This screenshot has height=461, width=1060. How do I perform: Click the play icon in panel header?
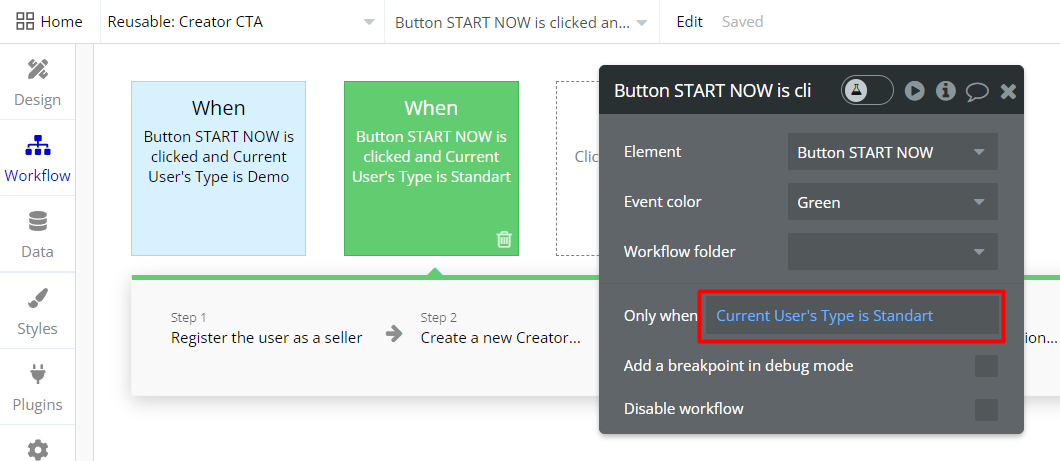click(x=915, y=91)
